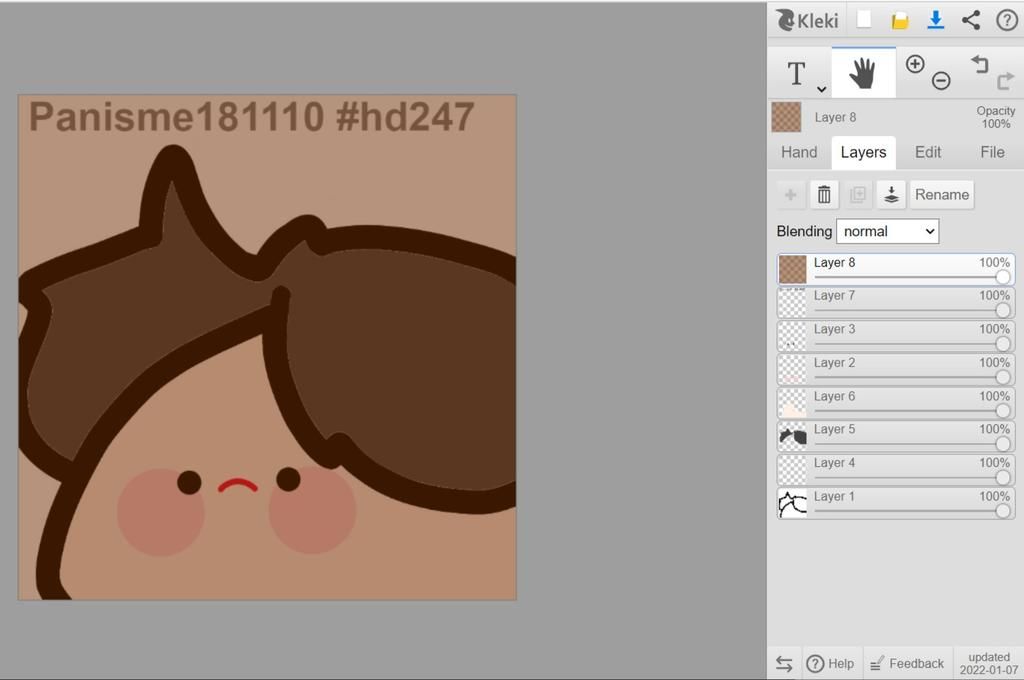Click the Layer 6 thumbnail
The width and height of the screenshot is (1024, 680).
click(x=793, y=403)
